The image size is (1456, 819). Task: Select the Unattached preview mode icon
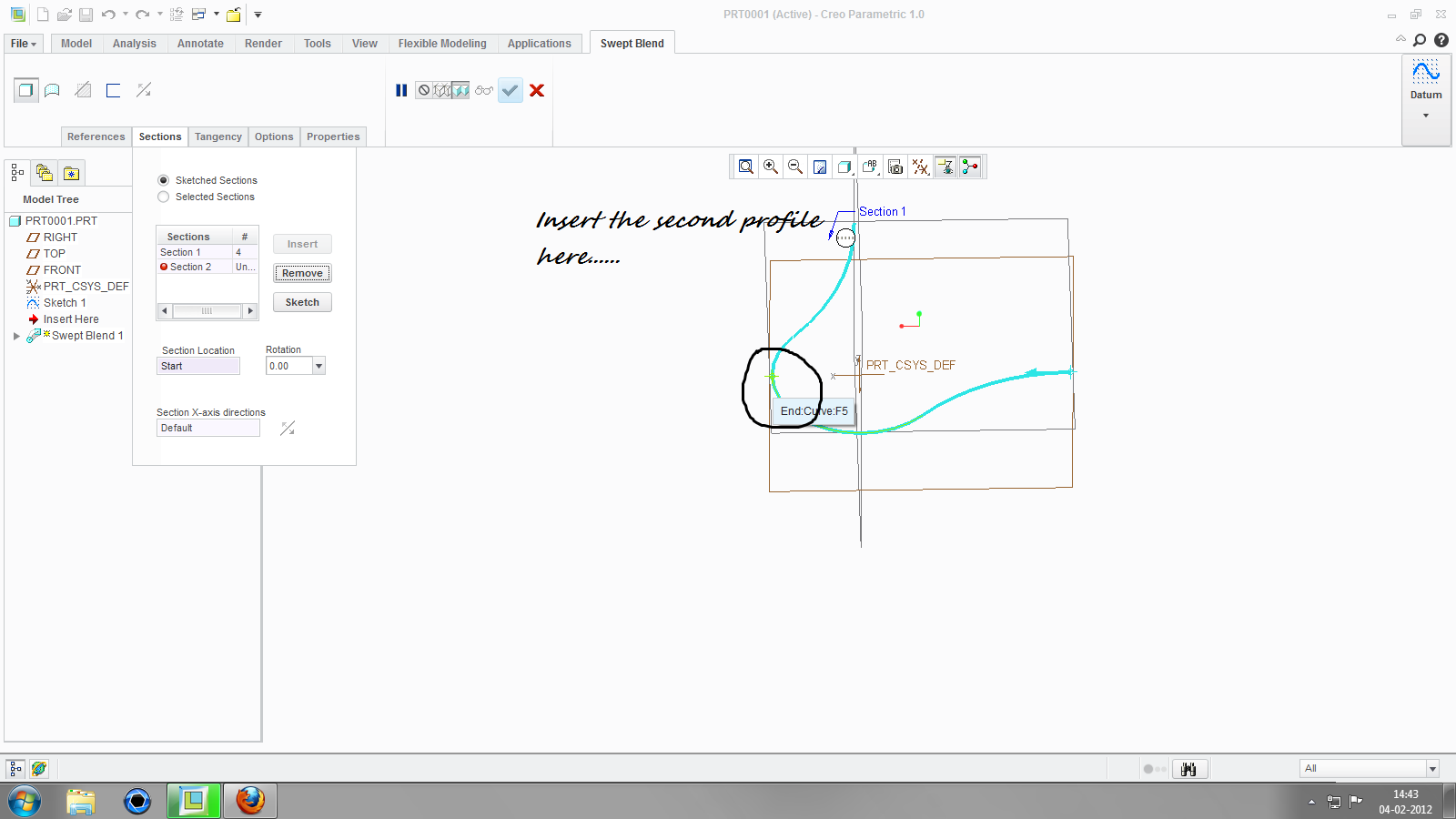(442, 90)
